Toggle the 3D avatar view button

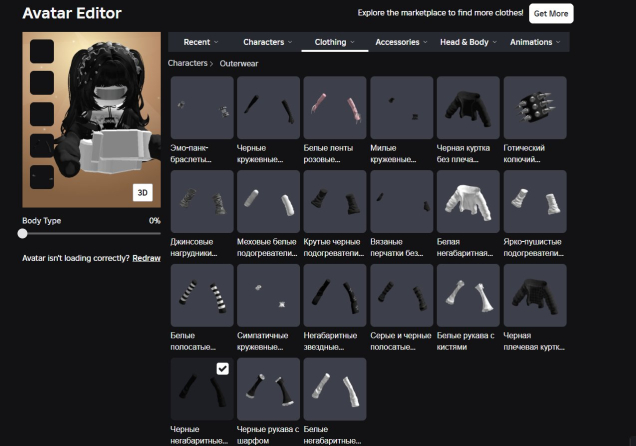click(141, 192)
